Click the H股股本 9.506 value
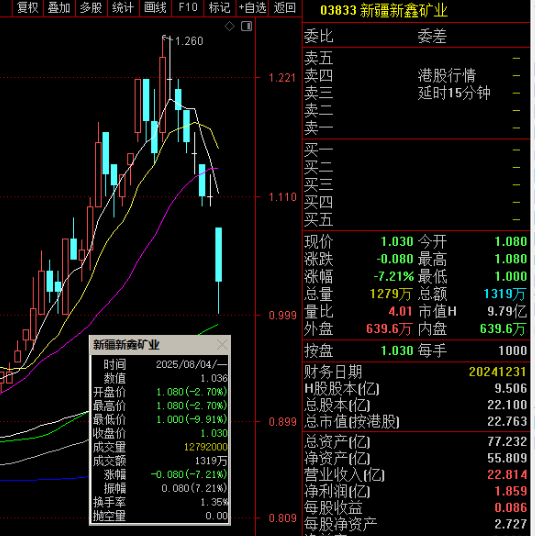The image size is (535, 536). 511,388
